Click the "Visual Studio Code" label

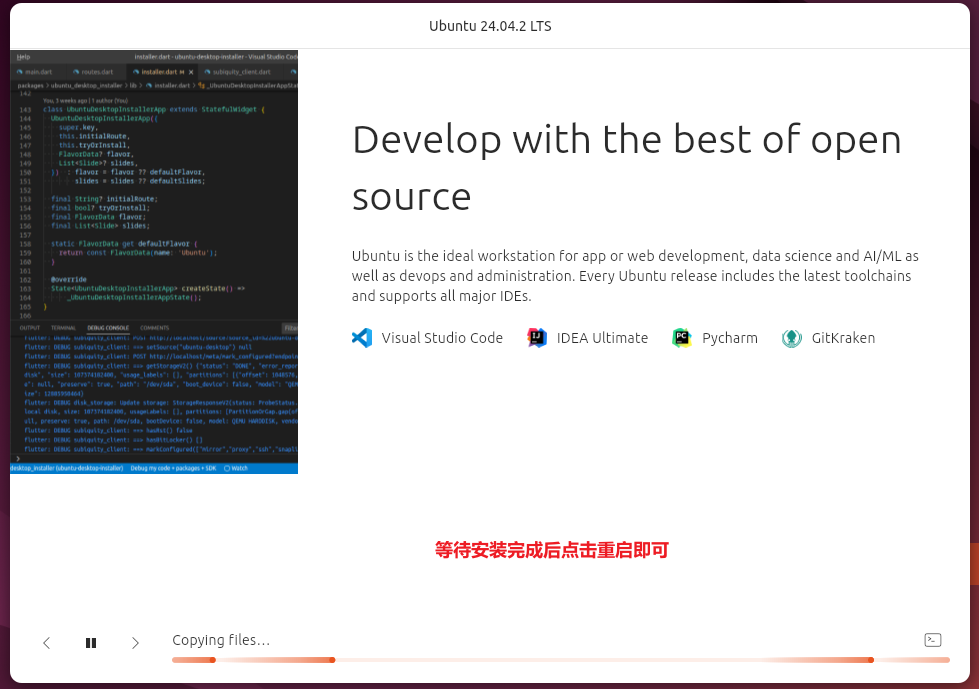tap(442, 338)
